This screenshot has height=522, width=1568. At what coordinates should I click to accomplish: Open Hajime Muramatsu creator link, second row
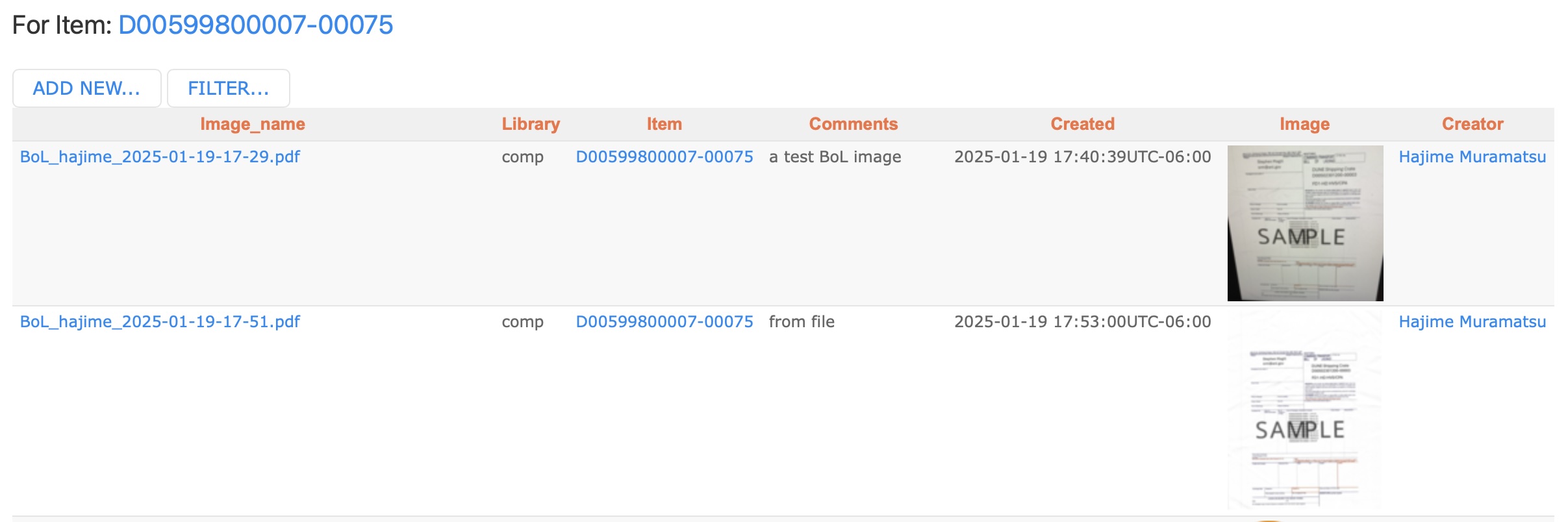(1473, 322)
